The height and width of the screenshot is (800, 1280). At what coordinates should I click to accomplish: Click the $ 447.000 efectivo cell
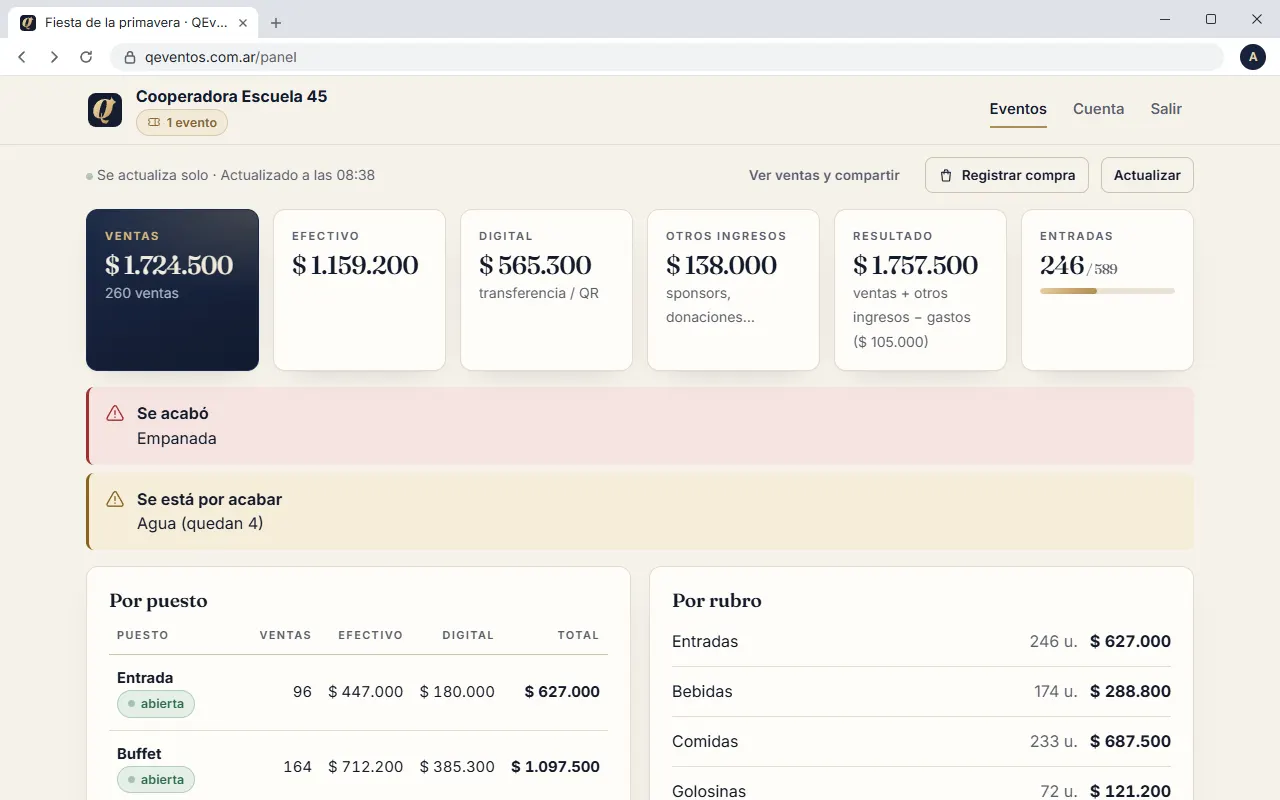(x=366, y=692)
